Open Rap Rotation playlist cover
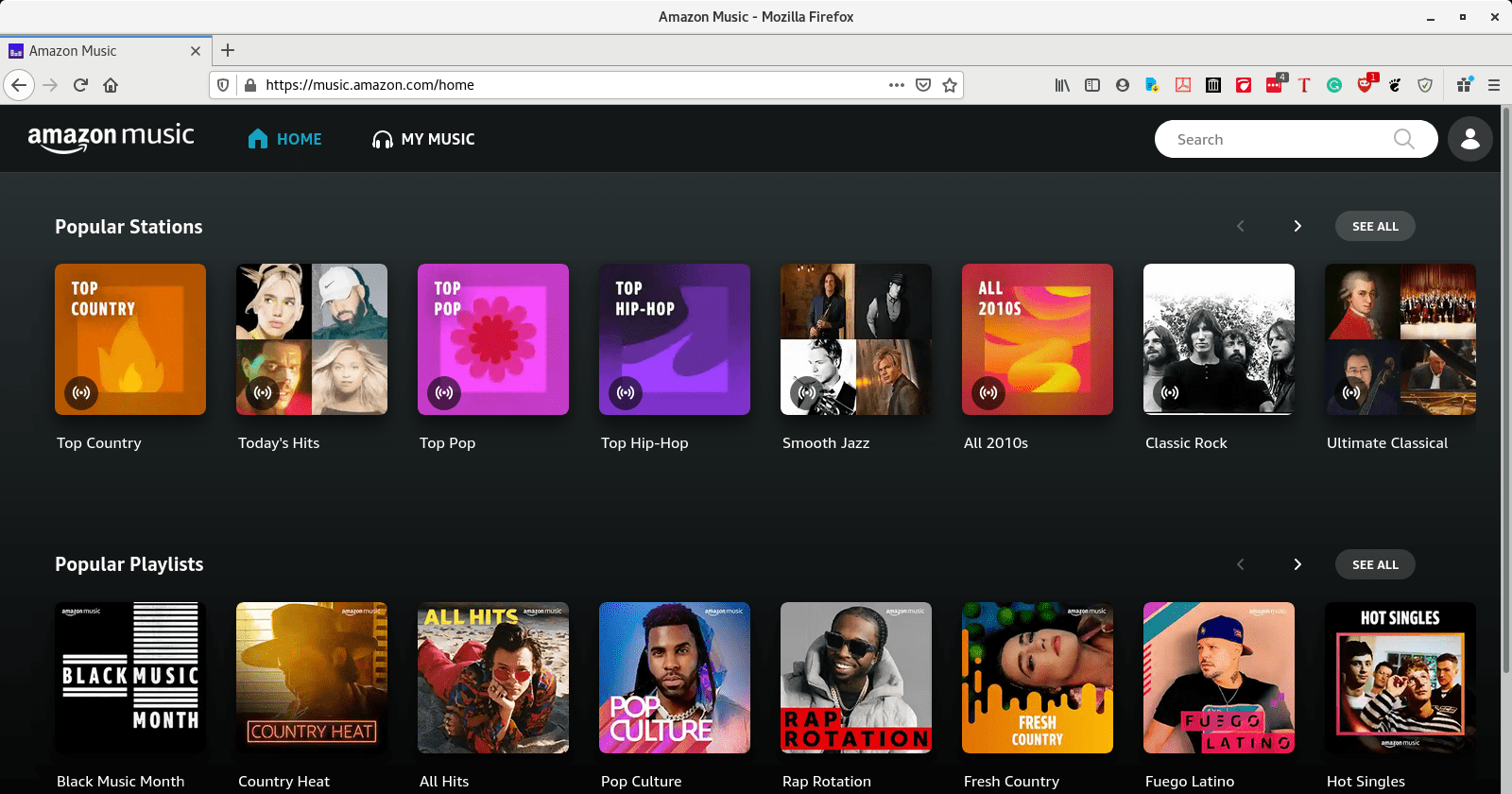Screen dimensions: 1512x794 856,678
